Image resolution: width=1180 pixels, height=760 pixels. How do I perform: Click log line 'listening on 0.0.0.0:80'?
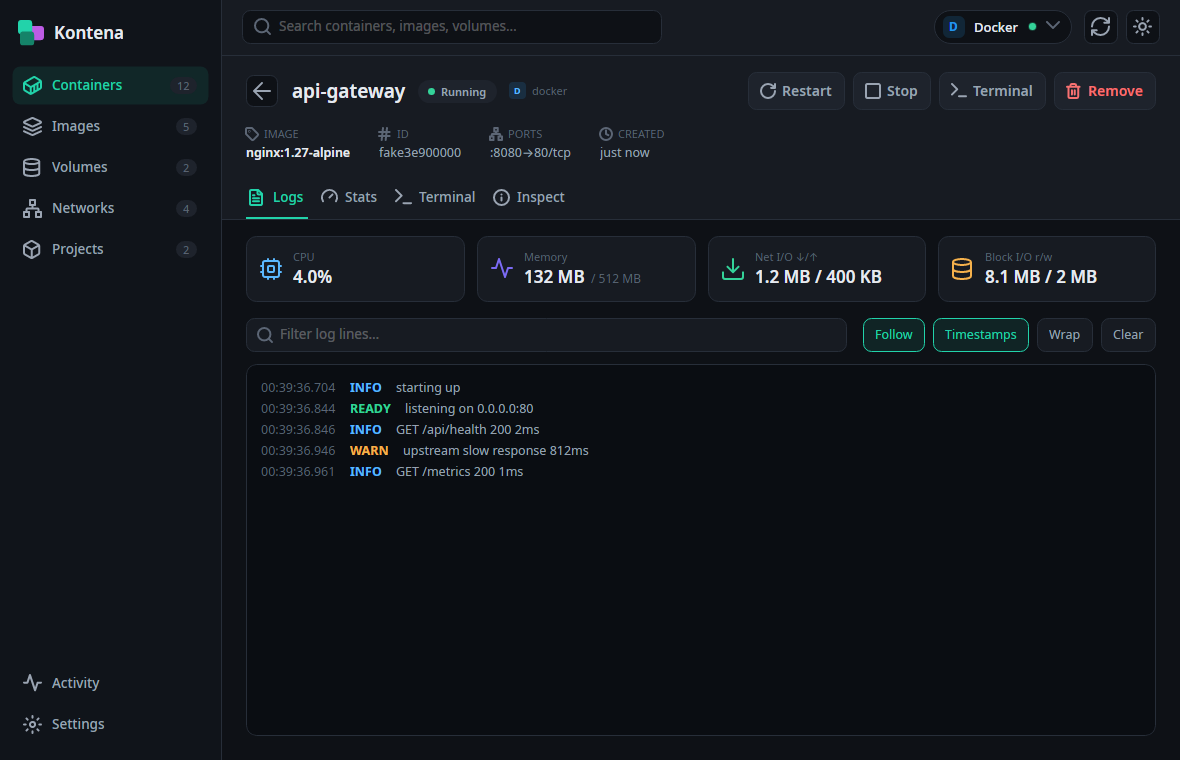469,409
